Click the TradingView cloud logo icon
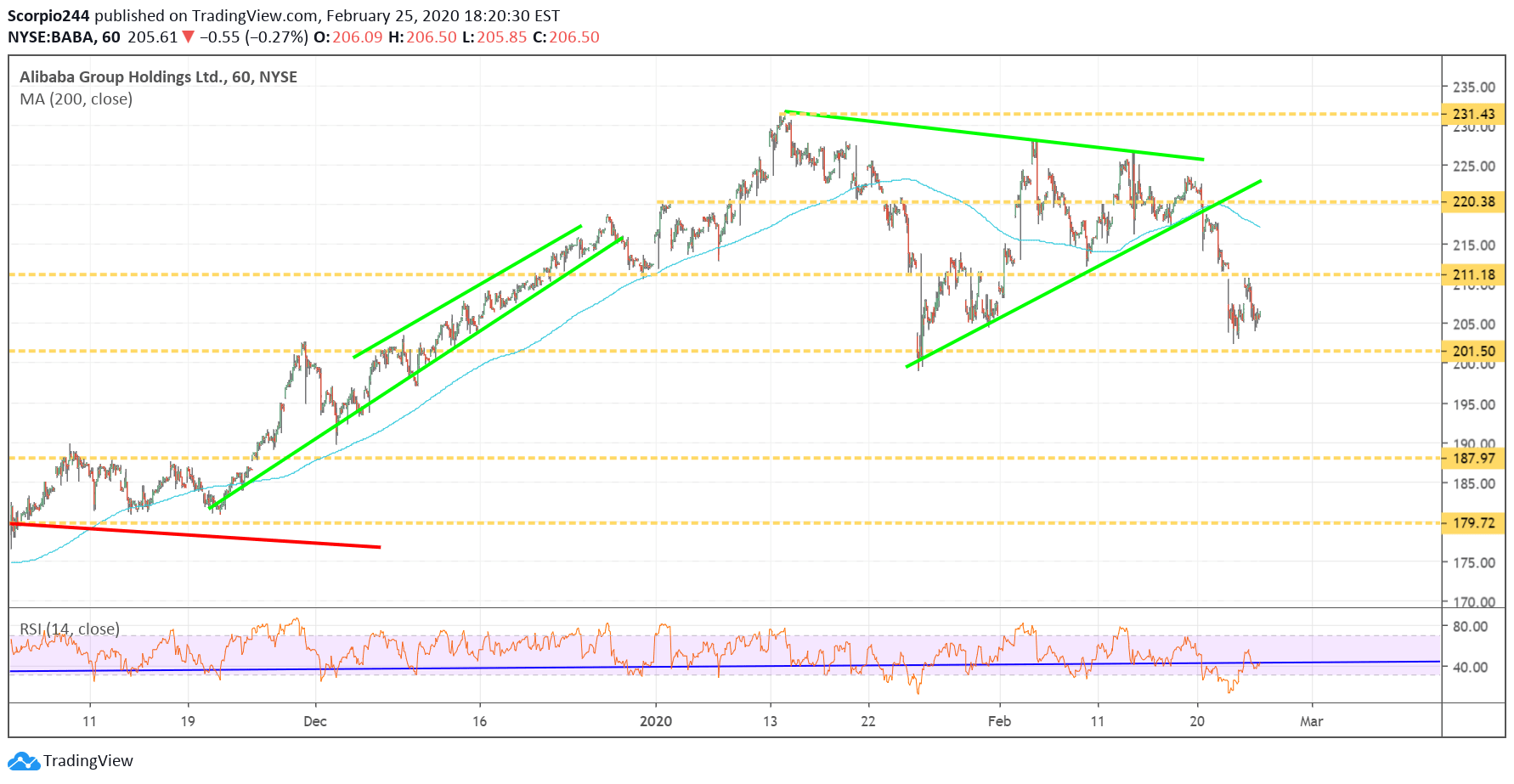1514x784 pixels. (x=24, y=761)
